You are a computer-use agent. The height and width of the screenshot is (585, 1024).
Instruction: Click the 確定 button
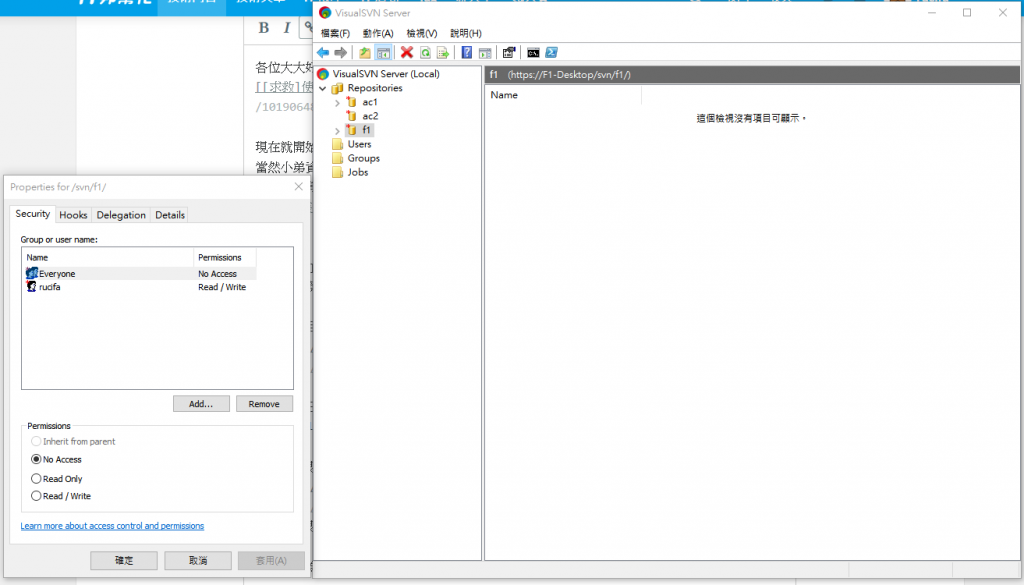[x=124, y=560]
